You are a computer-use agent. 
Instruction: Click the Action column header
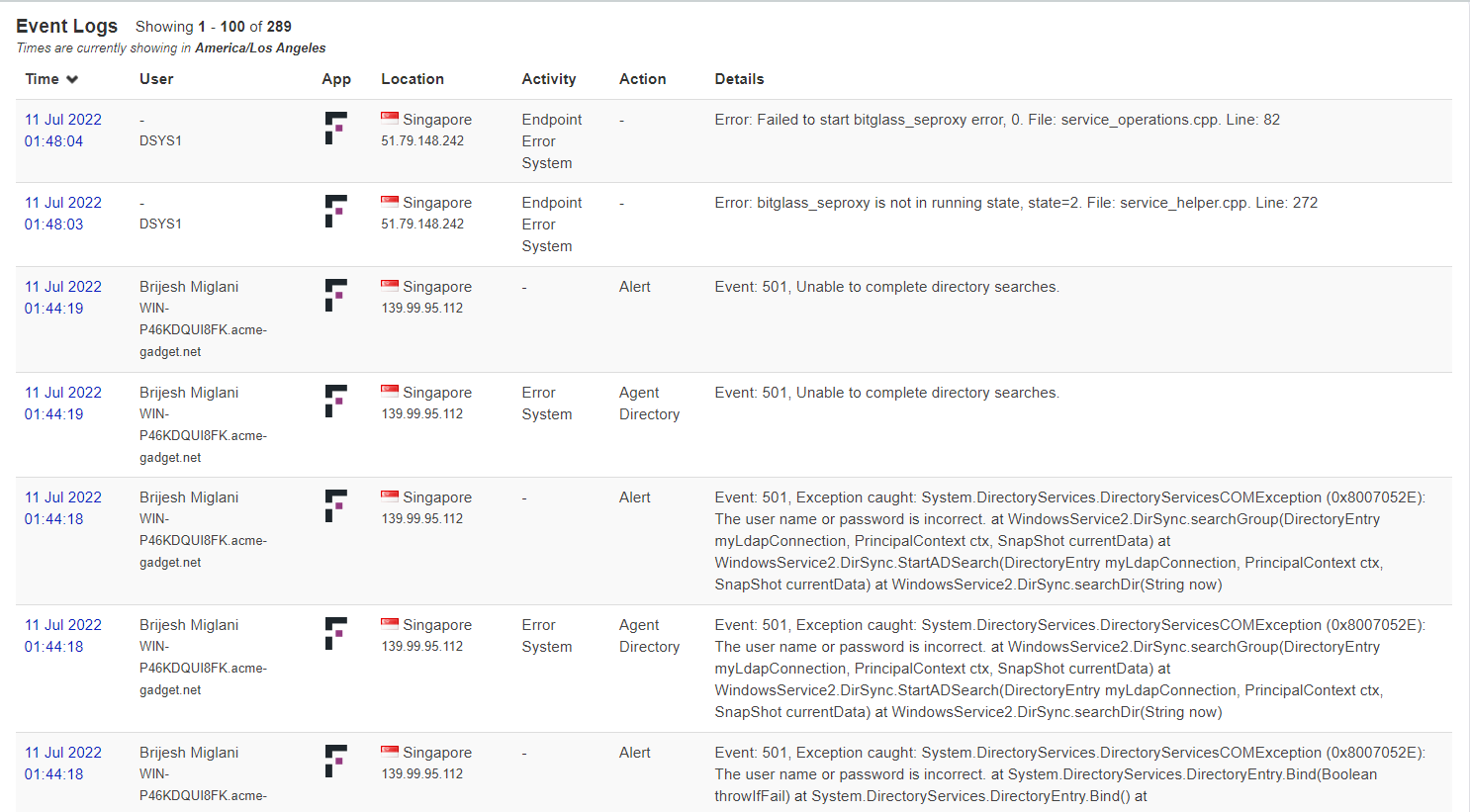642,79
